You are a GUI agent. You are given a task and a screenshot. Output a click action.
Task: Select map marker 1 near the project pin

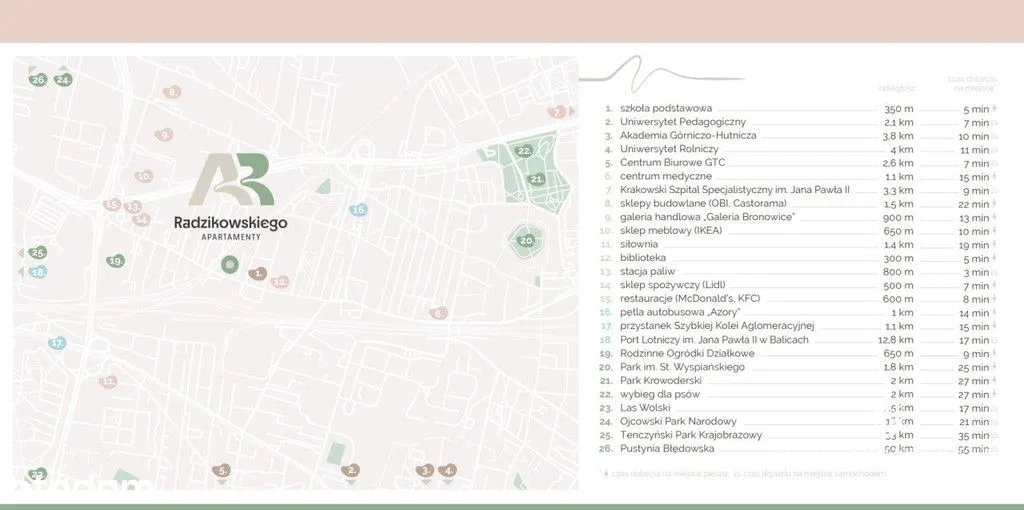(258, 273)
